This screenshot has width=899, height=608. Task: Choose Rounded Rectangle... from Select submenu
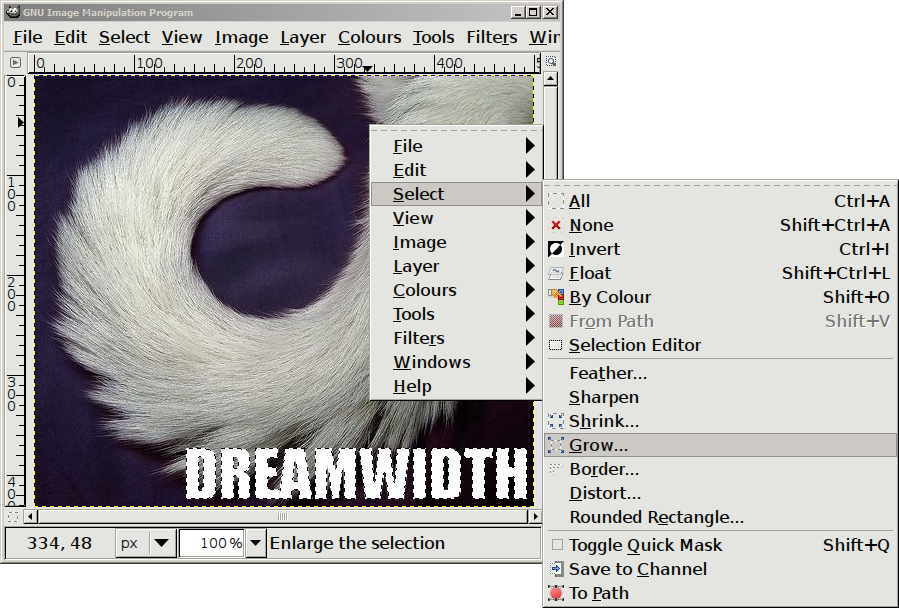point(720,517)
